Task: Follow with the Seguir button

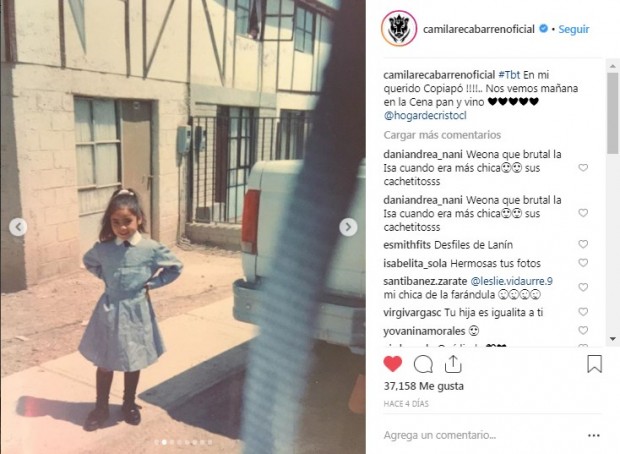Action: click(573, 29)
